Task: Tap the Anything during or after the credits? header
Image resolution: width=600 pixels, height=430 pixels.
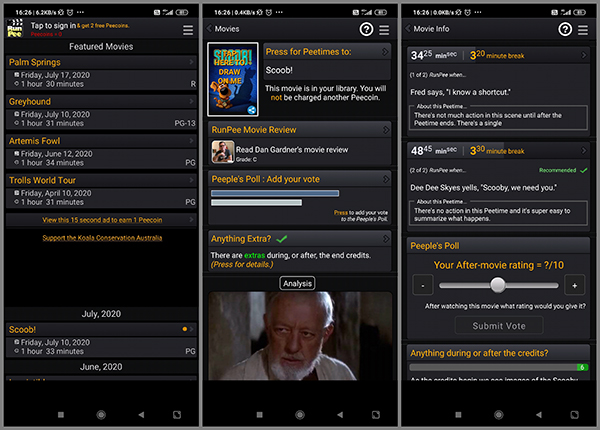Action: tap(479, 353)
